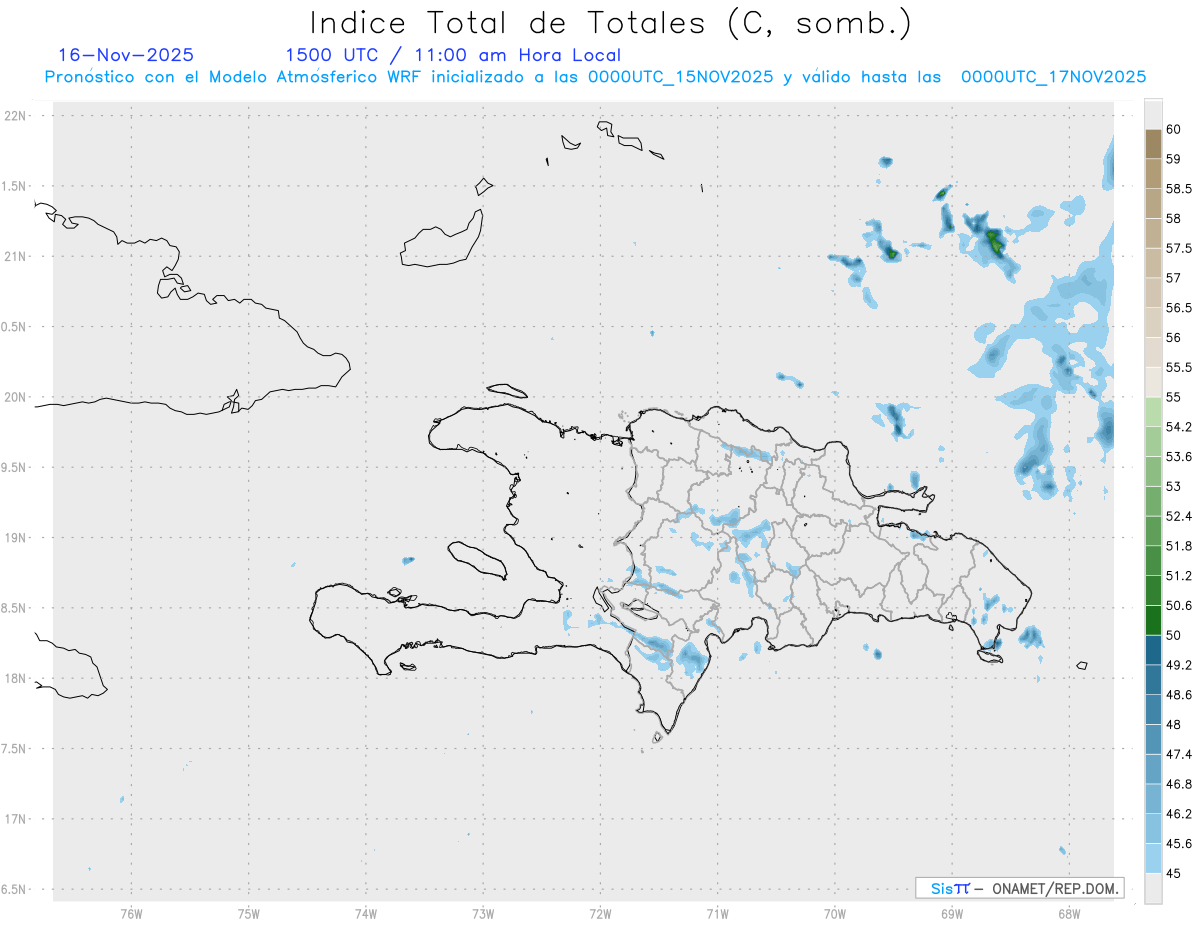Click the colorbar label "58.5"
The image size is (1200, 927).
coord(1178,189)
